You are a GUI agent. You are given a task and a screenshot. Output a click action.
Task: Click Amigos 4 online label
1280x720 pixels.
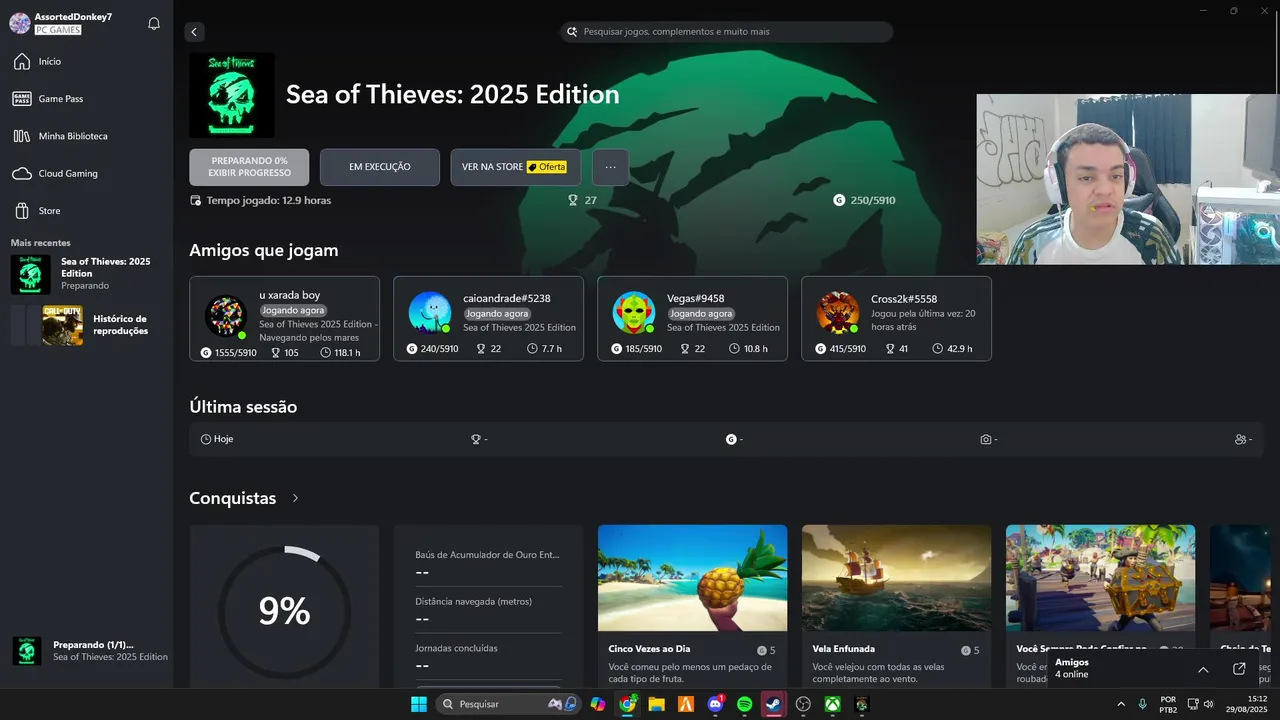[x=1072, y=668]
